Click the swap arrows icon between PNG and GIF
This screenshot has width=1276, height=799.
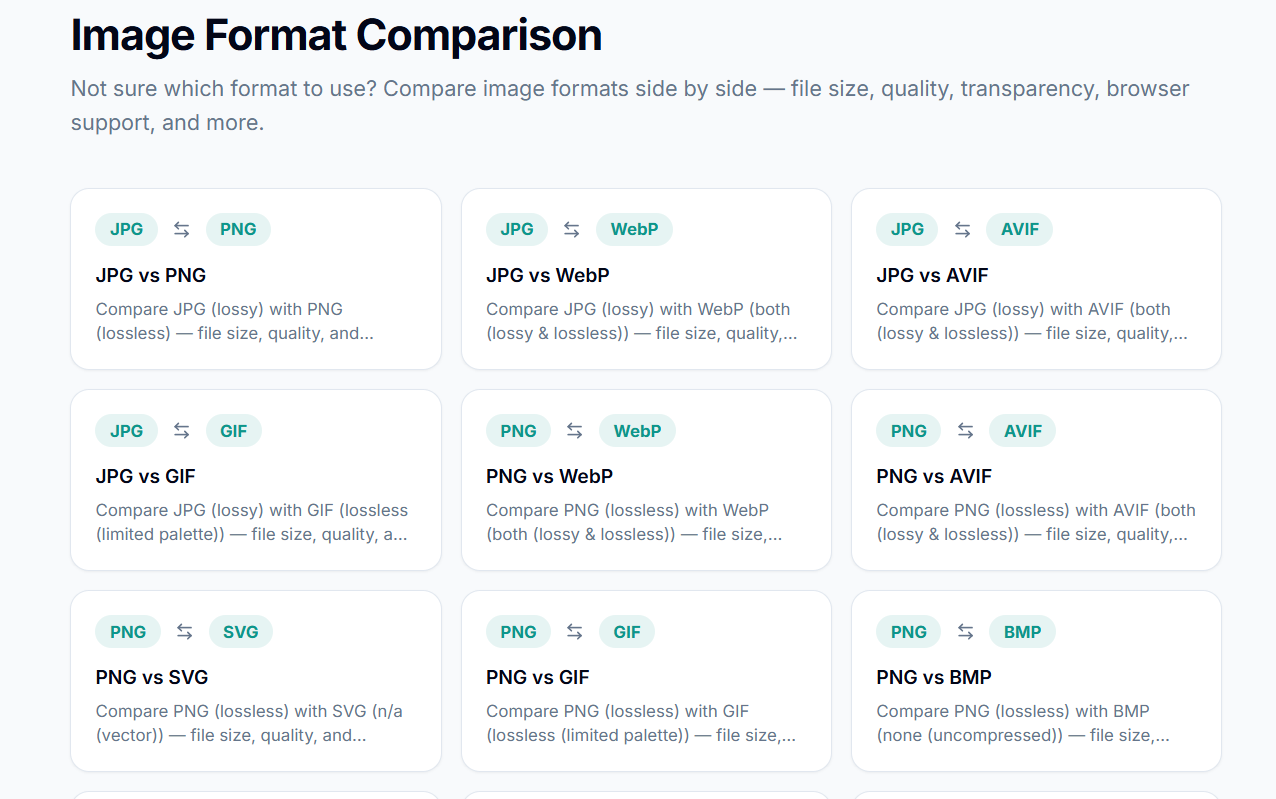pyautogui.click(x=574, y=631)
